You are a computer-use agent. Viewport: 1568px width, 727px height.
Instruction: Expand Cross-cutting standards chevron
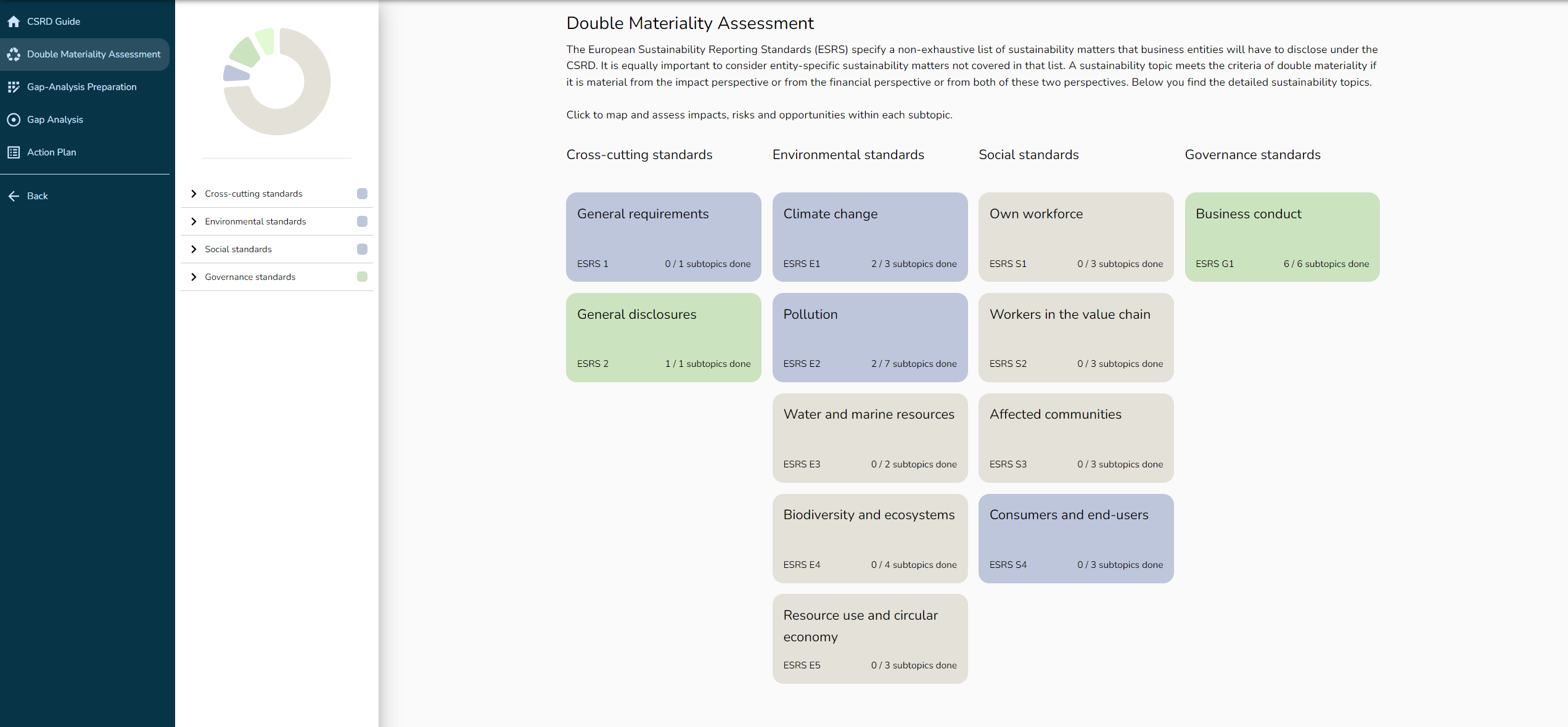[194, 194]
